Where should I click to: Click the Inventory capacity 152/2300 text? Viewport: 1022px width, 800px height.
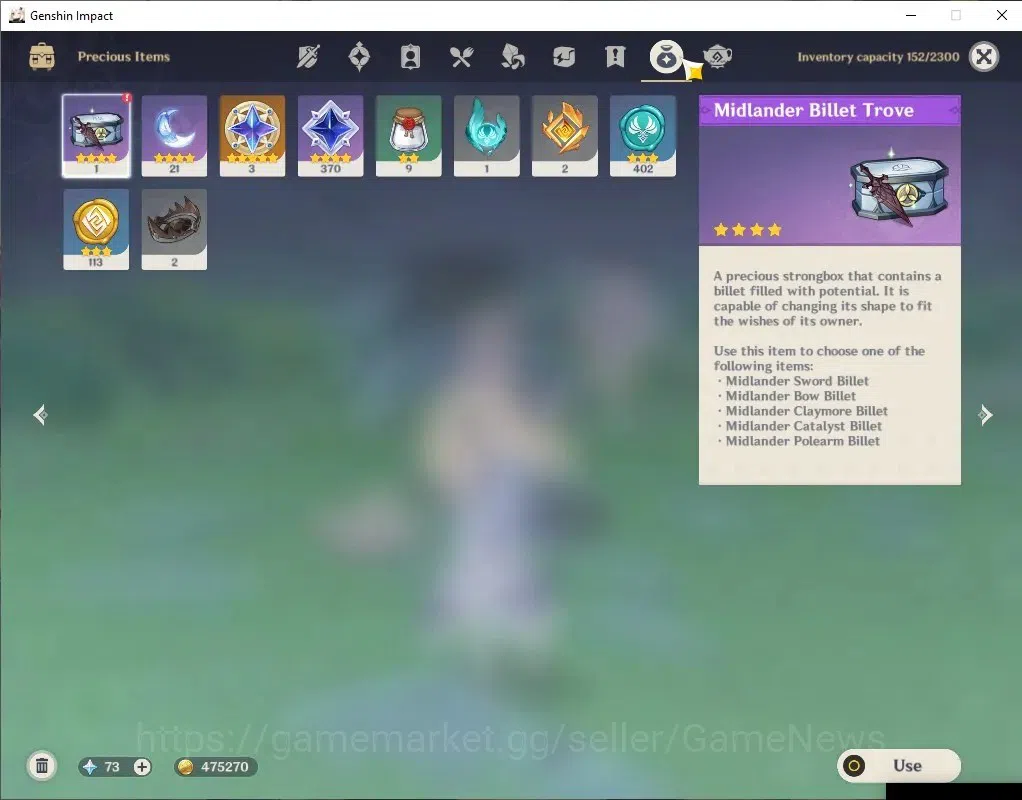[x=878, y=57]
